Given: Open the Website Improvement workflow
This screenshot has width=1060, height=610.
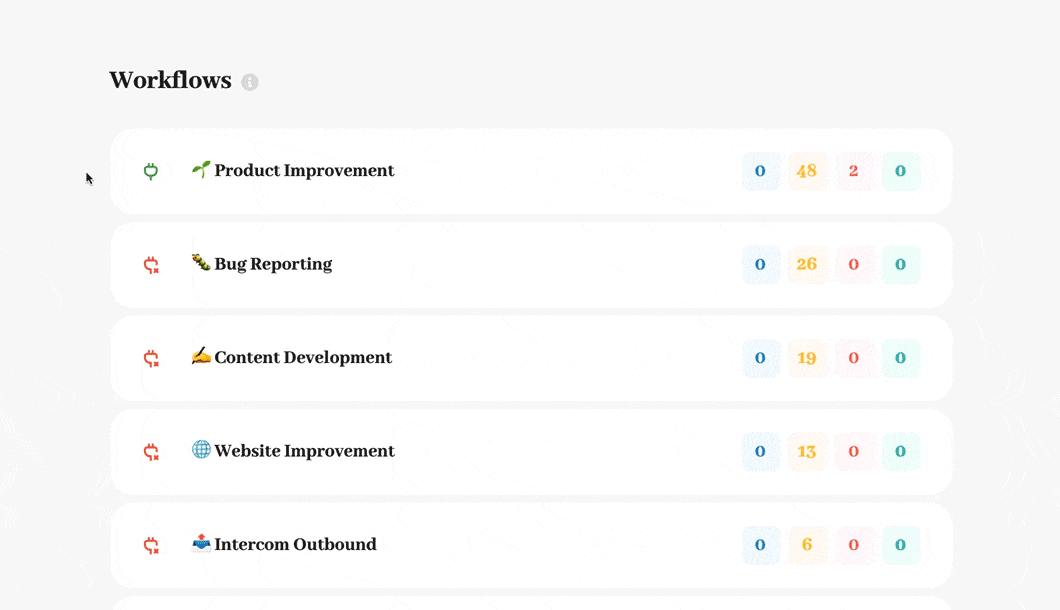Looking at the screenshot, I should [x=304, y=451].
